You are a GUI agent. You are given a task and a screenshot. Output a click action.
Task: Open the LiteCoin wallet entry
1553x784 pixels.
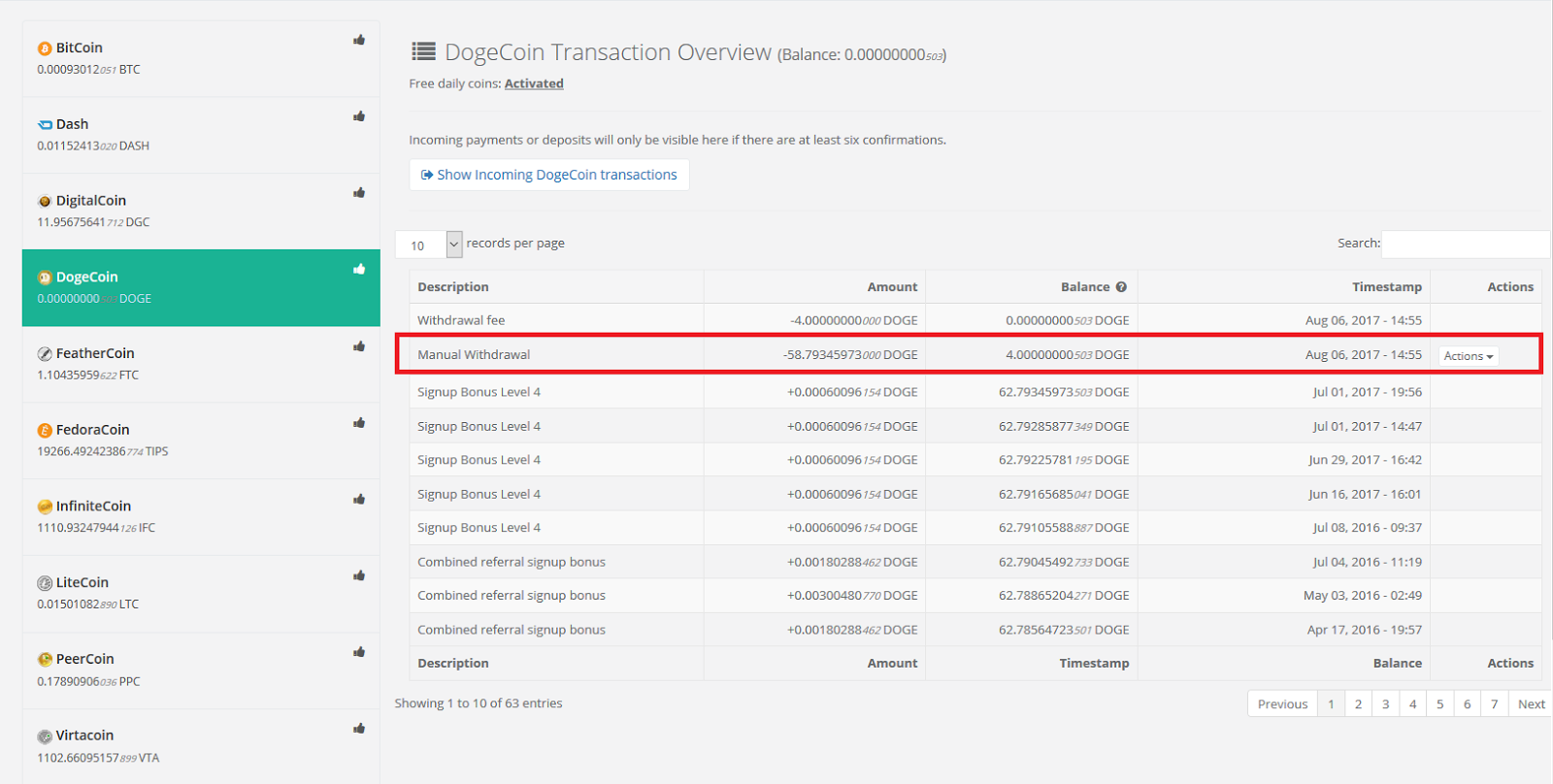[x=201, y=594]
